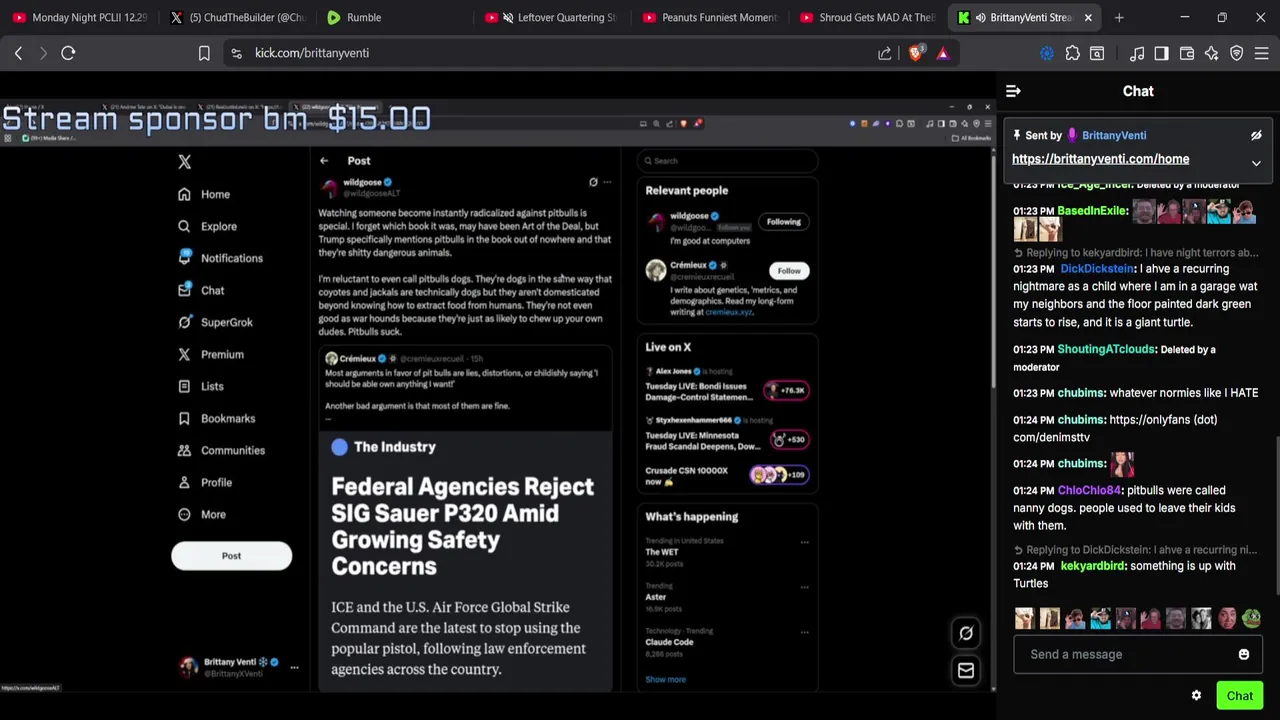Screen dimensions: 1280x720
Task: Toggle Following button for wildgoose in stream
Action: pyautogui.click(x=784, y=222)
